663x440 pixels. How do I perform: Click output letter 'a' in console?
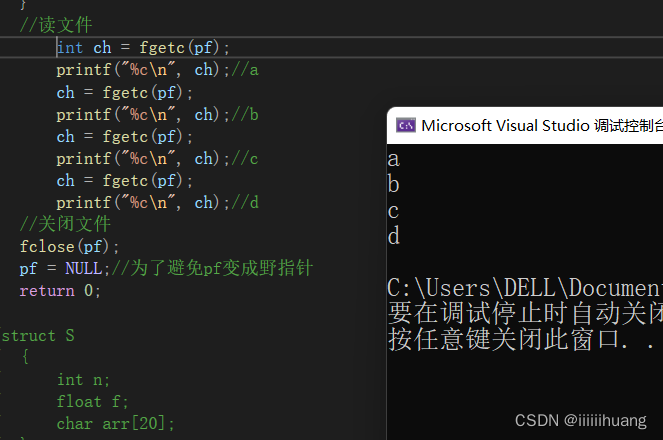tap(394, 160)
